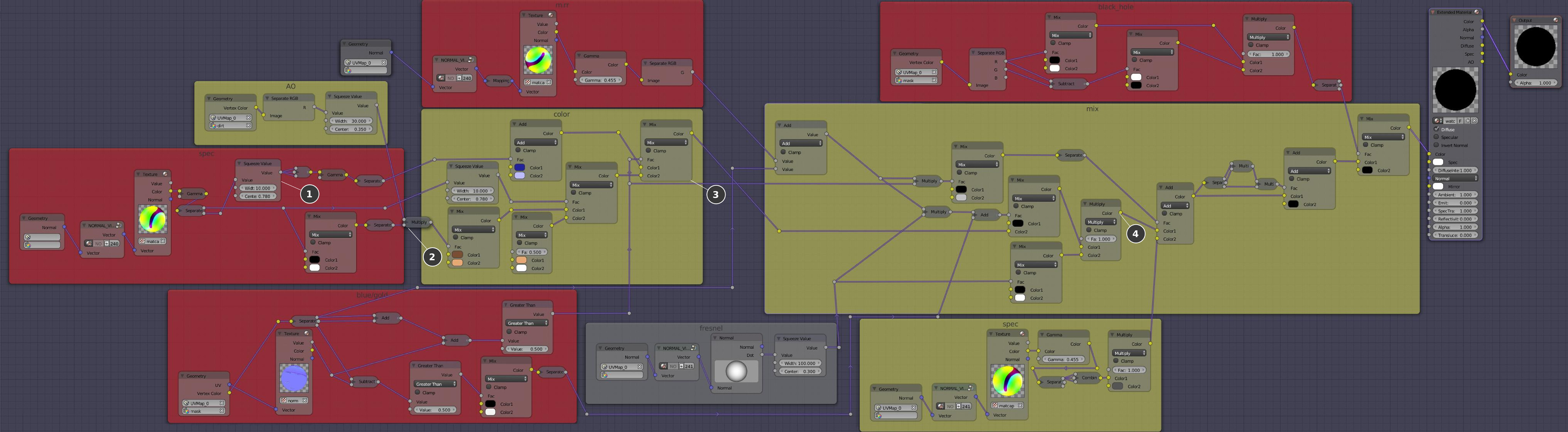Clear the norm texture with X icon
The width and height of the screenshot is (1568, 432).
click(304, 400)
